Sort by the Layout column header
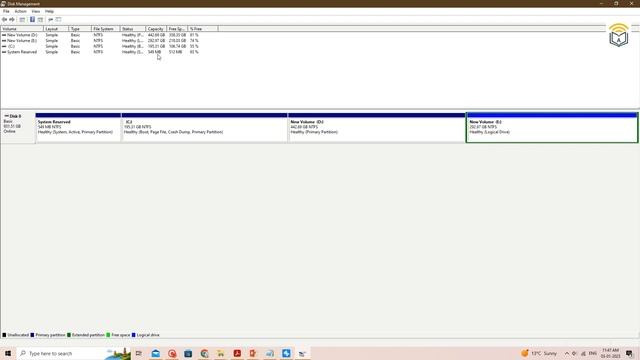The image size is (640, 360). [x=56, y=29]
